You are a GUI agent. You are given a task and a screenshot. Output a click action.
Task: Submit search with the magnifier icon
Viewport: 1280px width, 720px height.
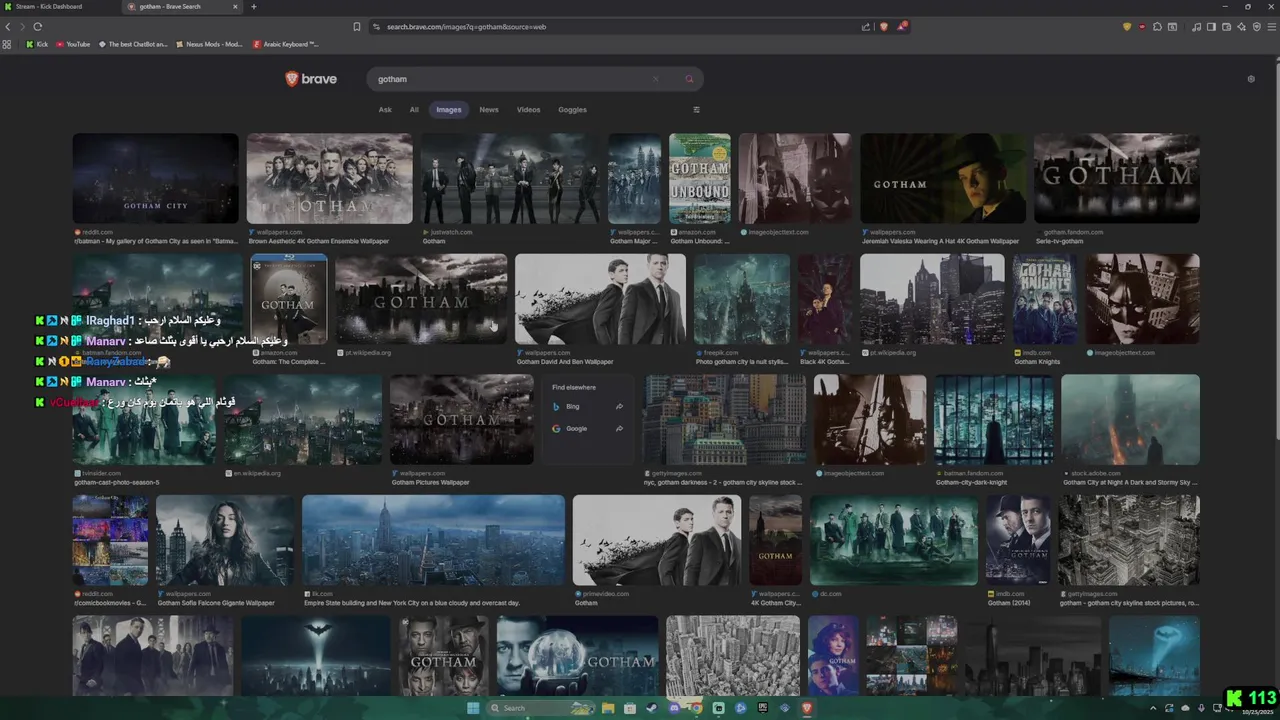tap(689, 79)
